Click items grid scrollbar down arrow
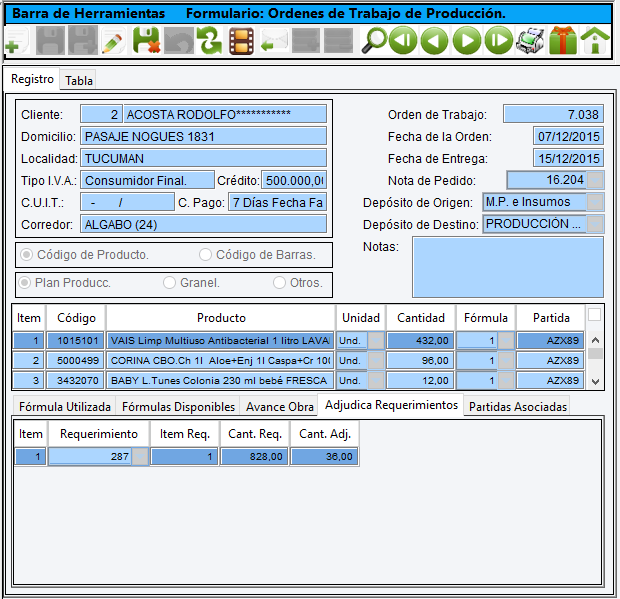This screenshot has height=599, width=620. coord(595,382)
